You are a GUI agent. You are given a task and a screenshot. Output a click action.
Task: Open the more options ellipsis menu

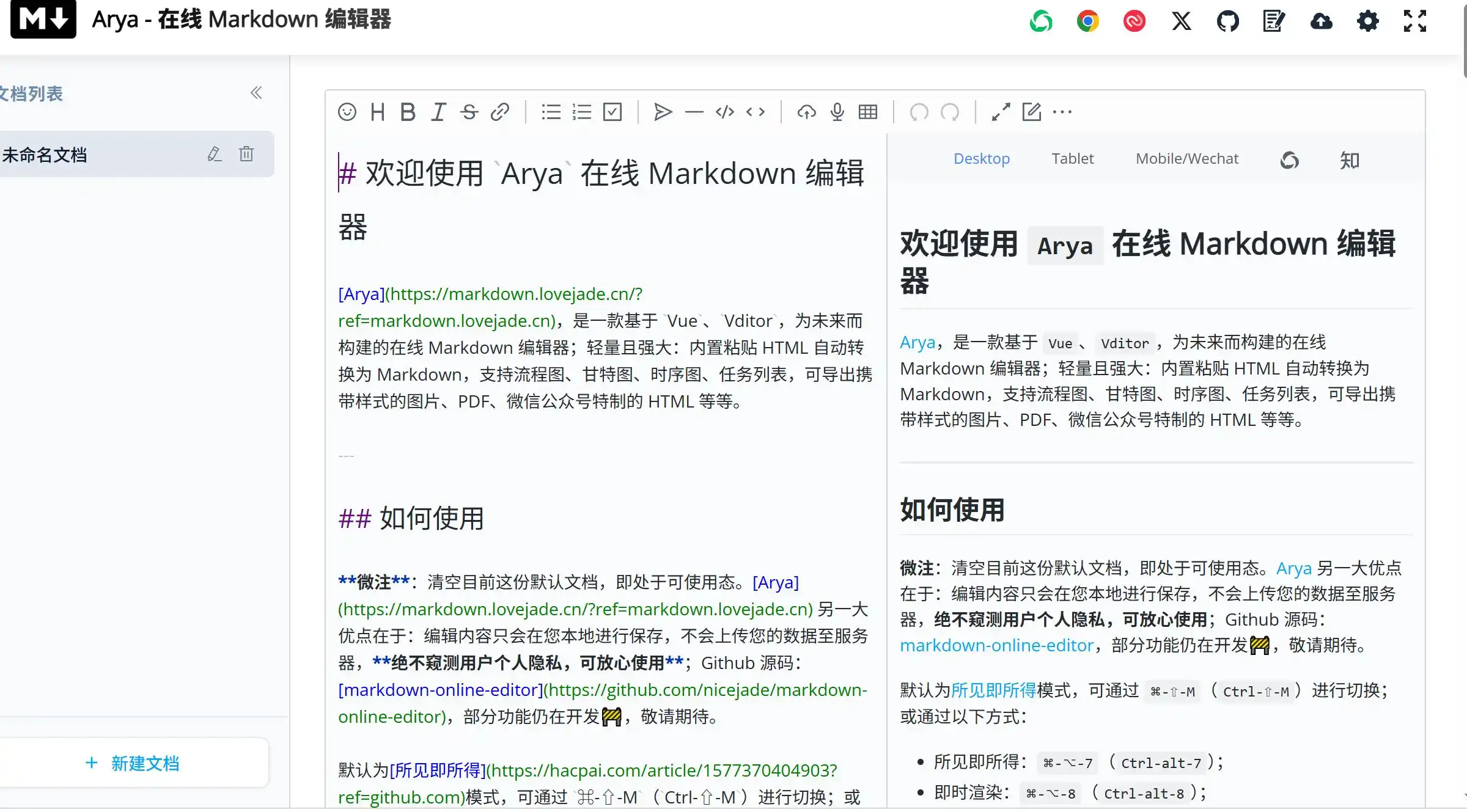[x=1062, y=112]
